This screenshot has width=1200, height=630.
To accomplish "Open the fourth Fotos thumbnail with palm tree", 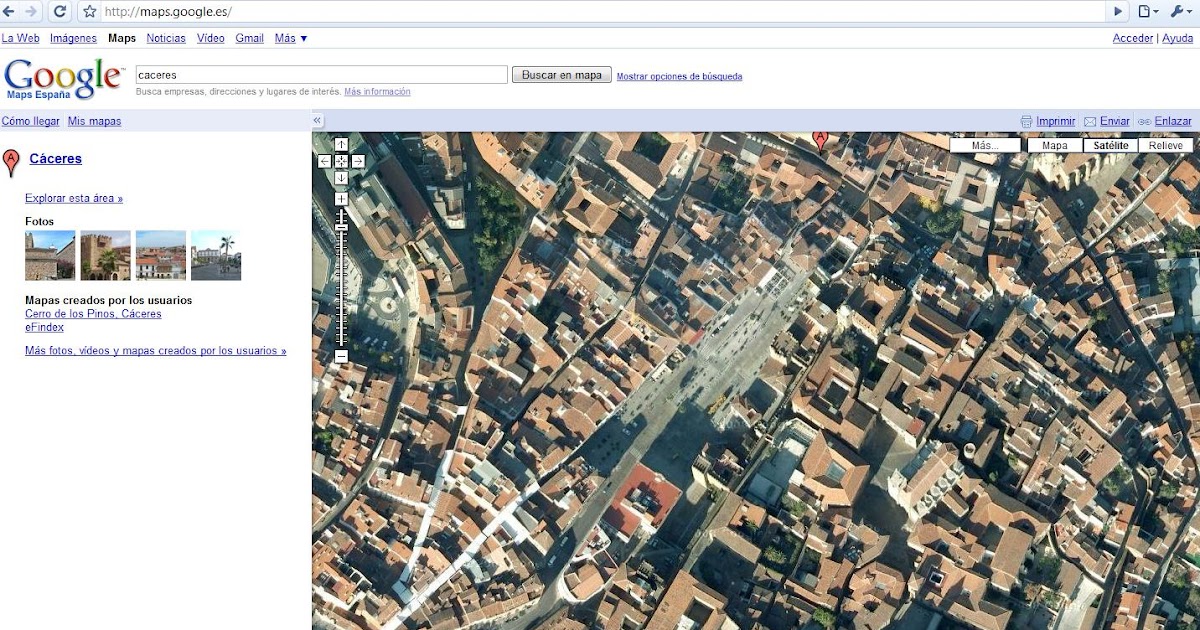I will point(216,255).
